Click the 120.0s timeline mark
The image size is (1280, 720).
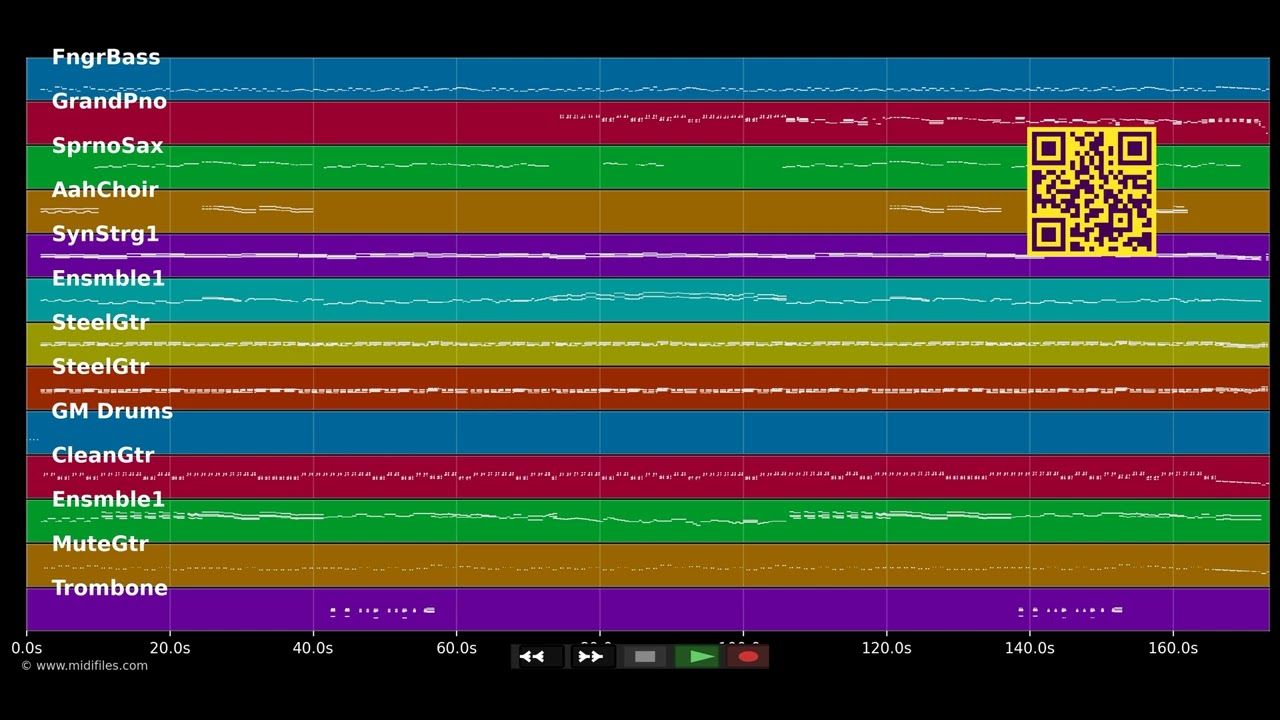[x=886, y=648]
